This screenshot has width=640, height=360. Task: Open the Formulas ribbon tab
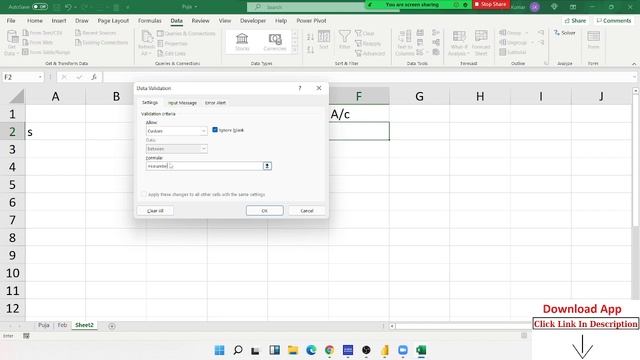tap(149, 20)
